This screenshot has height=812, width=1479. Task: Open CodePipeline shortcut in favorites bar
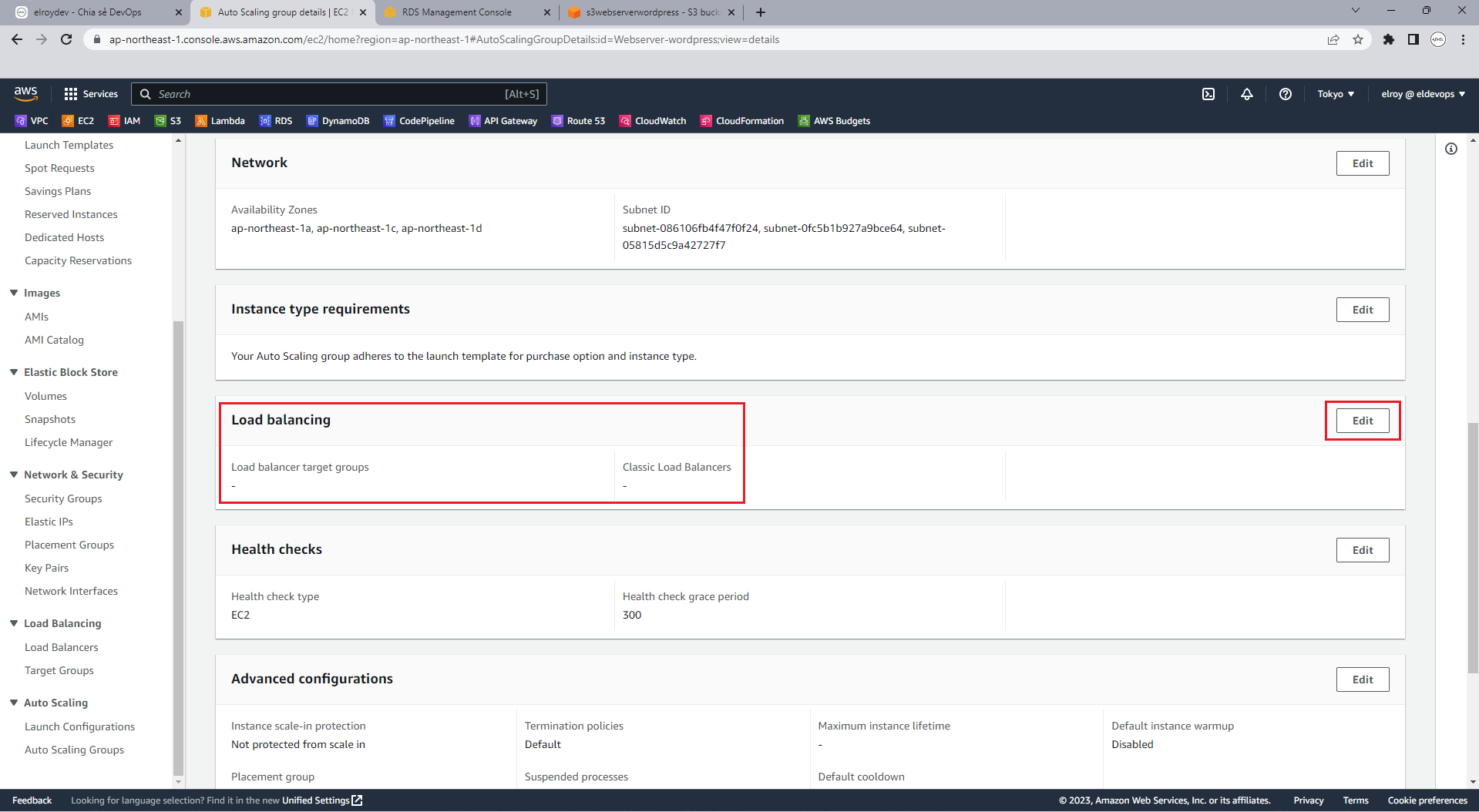[x=418, y=121]
